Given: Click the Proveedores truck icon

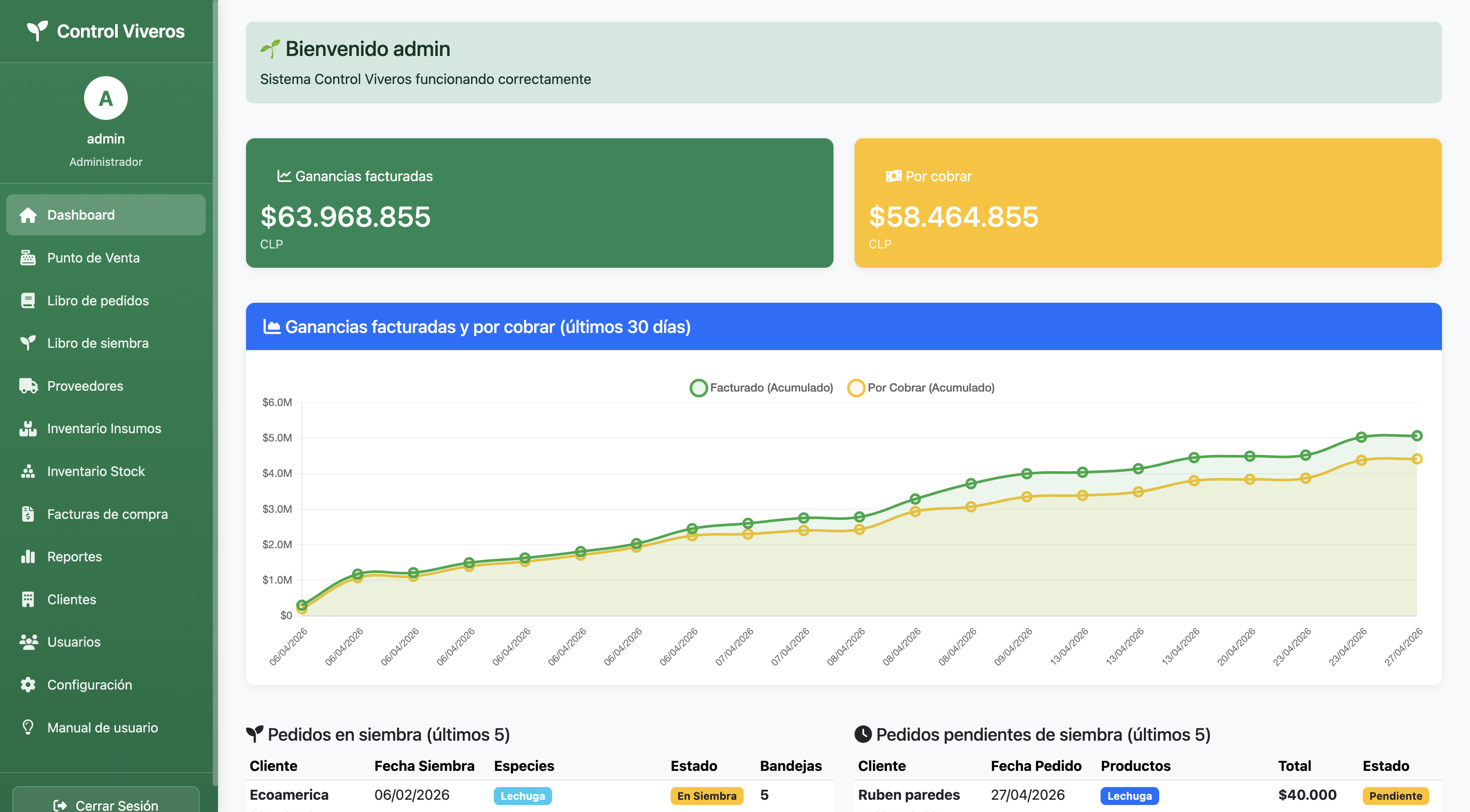Looking at the screenshot, I should point(28,386).
